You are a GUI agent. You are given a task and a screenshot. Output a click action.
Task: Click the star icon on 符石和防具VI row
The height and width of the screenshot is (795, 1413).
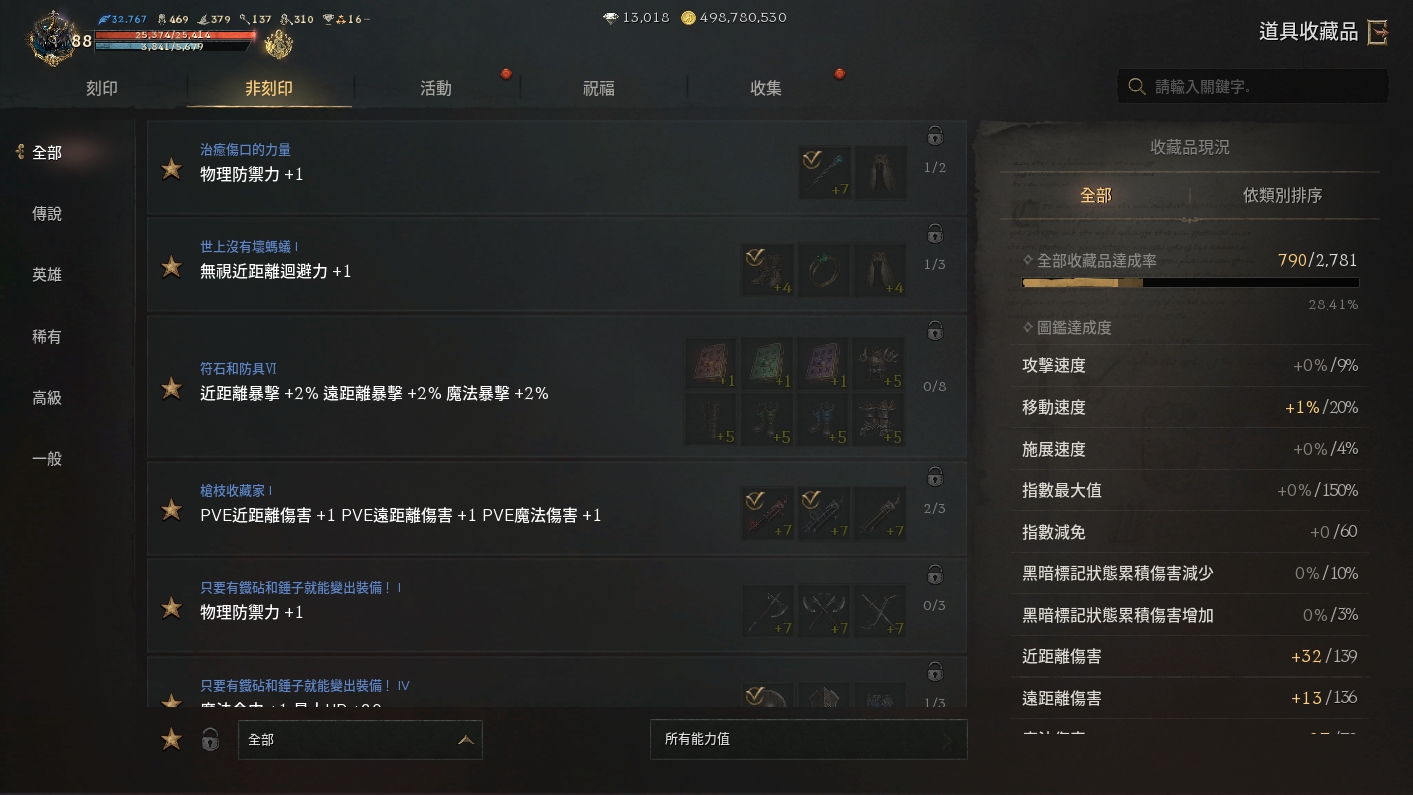(x=172, y=388)
